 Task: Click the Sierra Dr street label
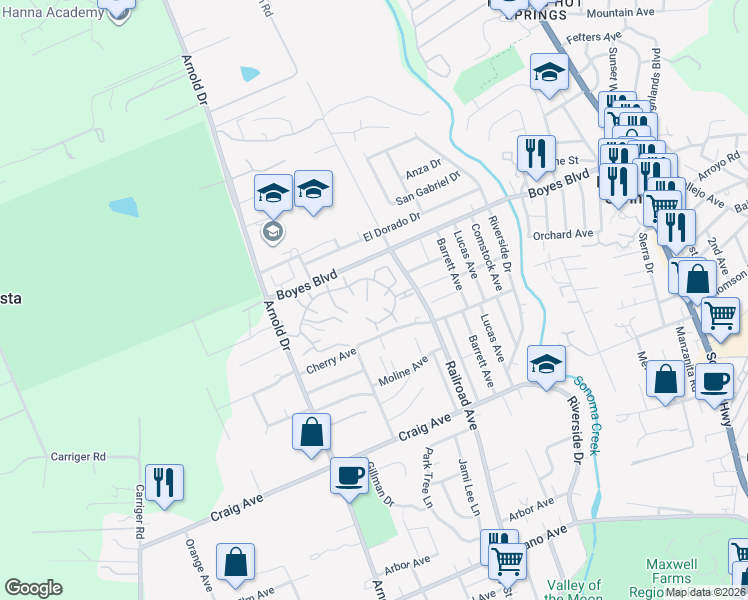pyautogui.click(x=645, y=253)
